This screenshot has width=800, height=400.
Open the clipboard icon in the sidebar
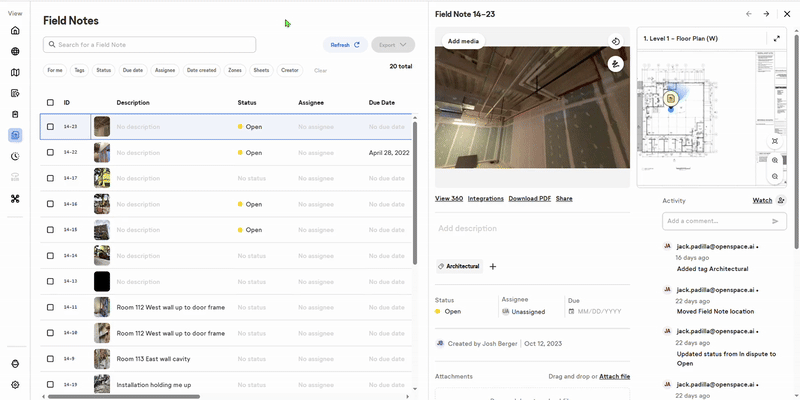click(x=15, y=114)
